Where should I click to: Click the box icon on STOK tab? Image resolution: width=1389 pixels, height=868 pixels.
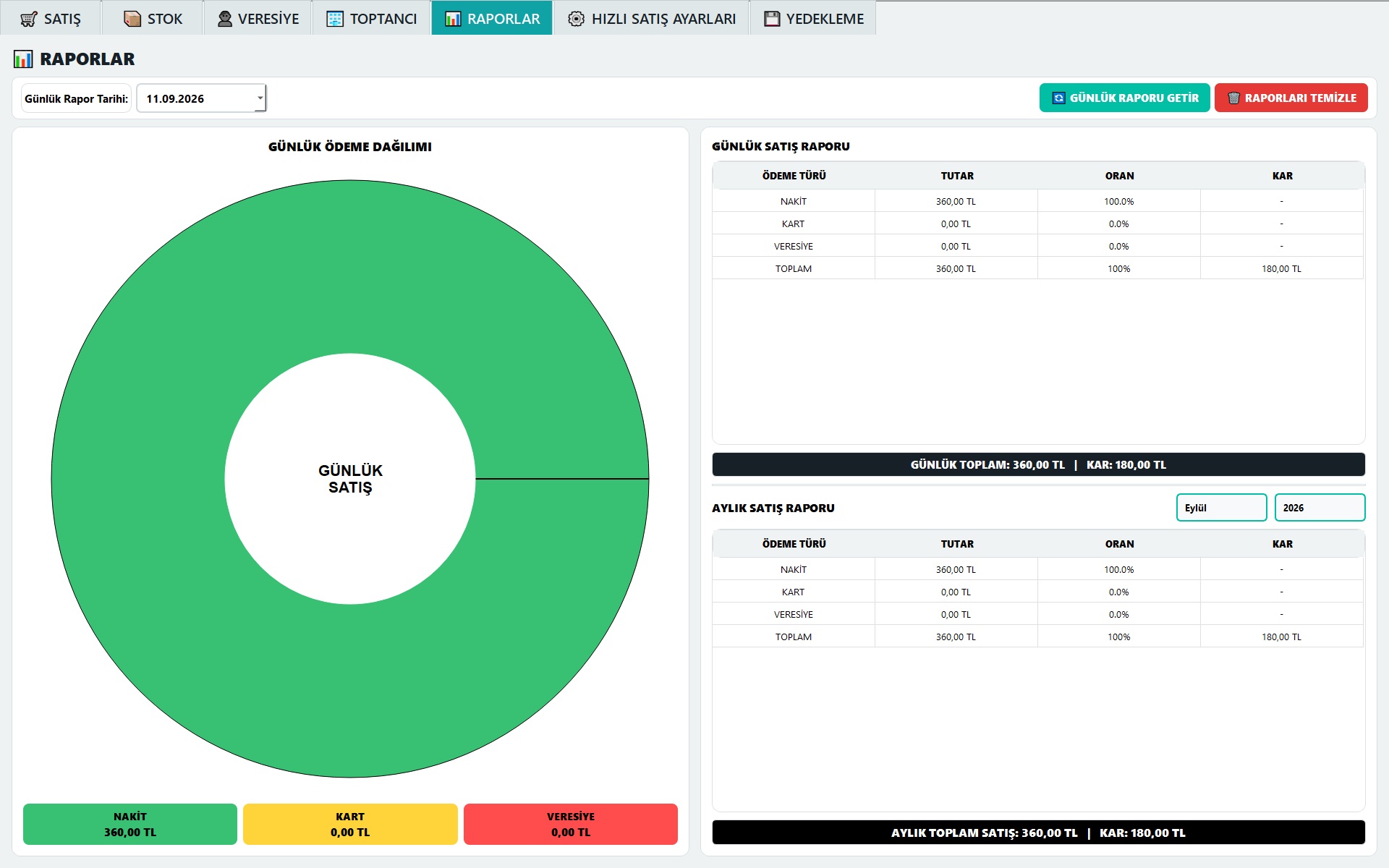pyautogui.click(x=132, y=19)
